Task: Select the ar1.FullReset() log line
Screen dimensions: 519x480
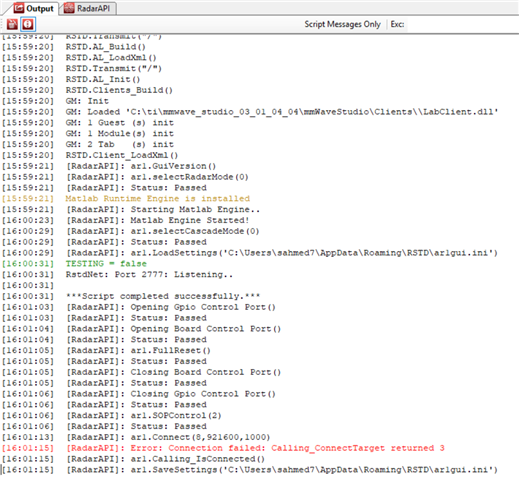Action: click(x=106, y=350)
